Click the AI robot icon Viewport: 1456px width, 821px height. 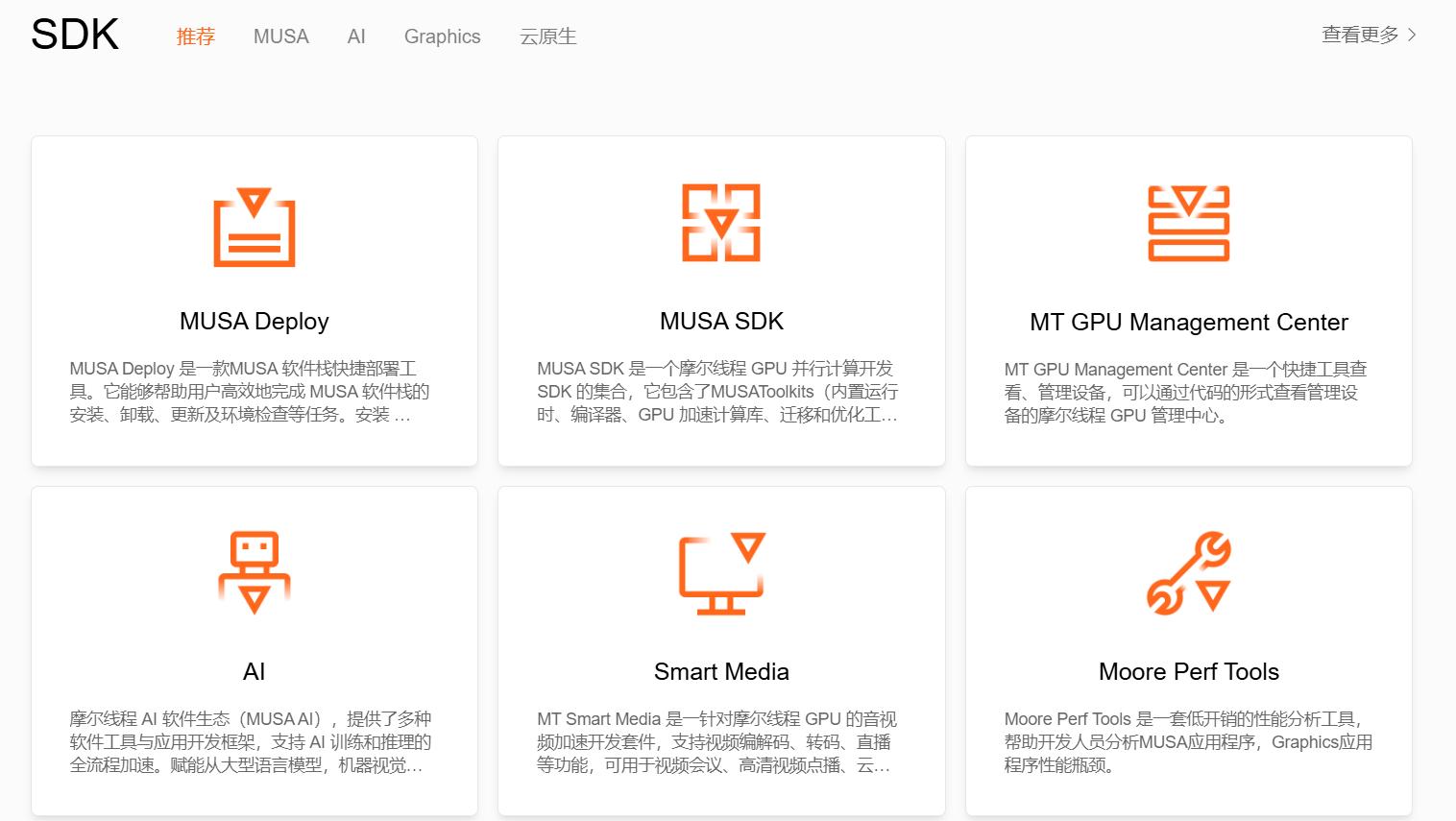[254, 572]
